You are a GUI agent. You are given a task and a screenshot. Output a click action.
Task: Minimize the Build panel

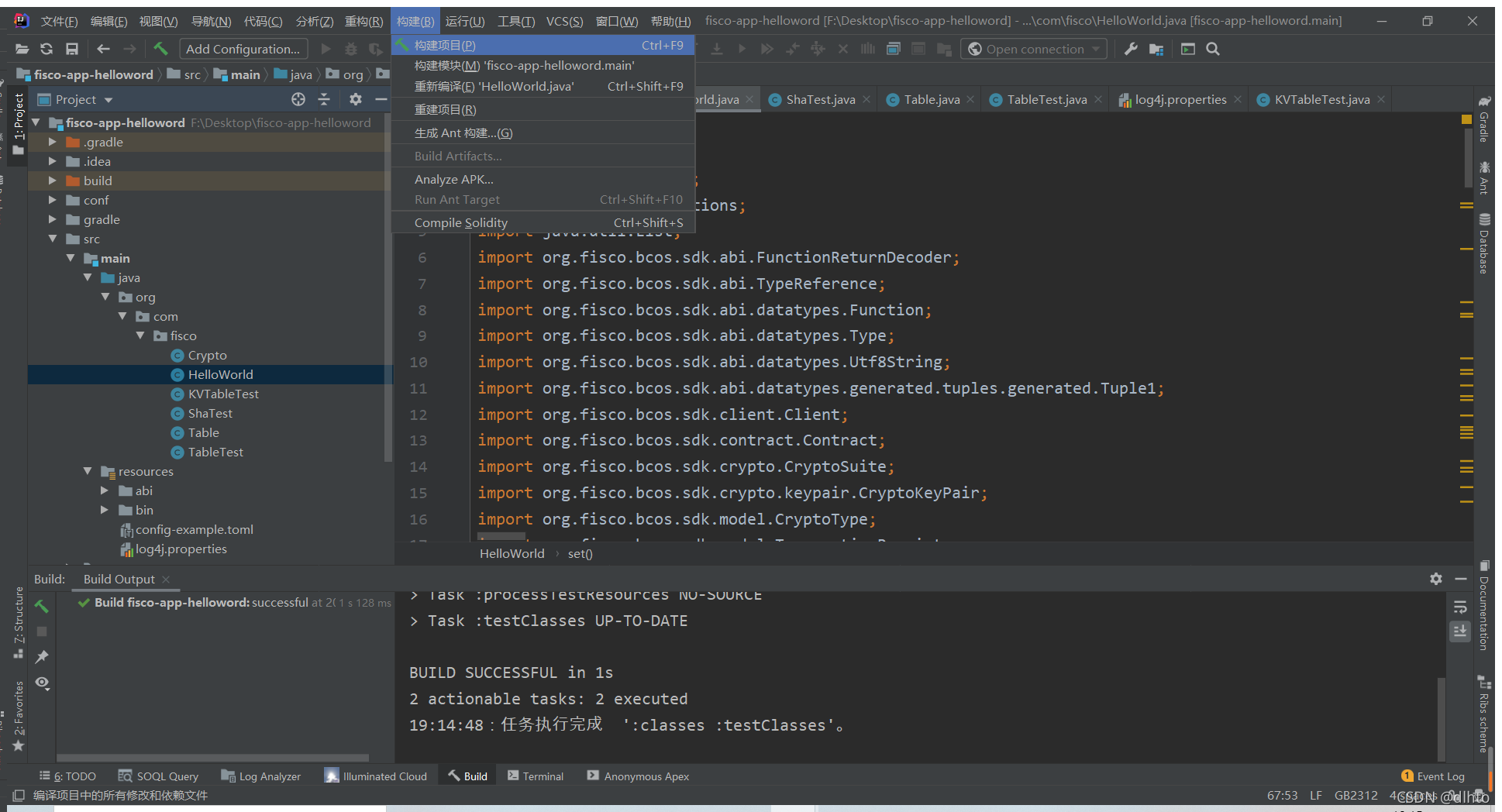pyautogui.click(x=1461, y=579)
